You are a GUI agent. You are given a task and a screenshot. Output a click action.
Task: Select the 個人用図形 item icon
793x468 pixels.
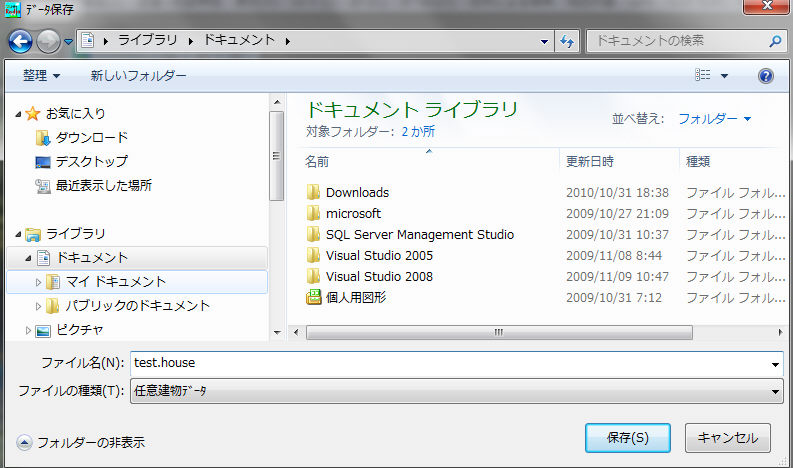point(314,297)
